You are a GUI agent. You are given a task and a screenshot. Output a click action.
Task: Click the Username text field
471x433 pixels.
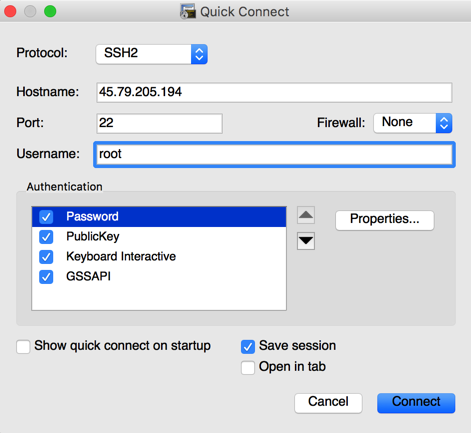point(274,154)
